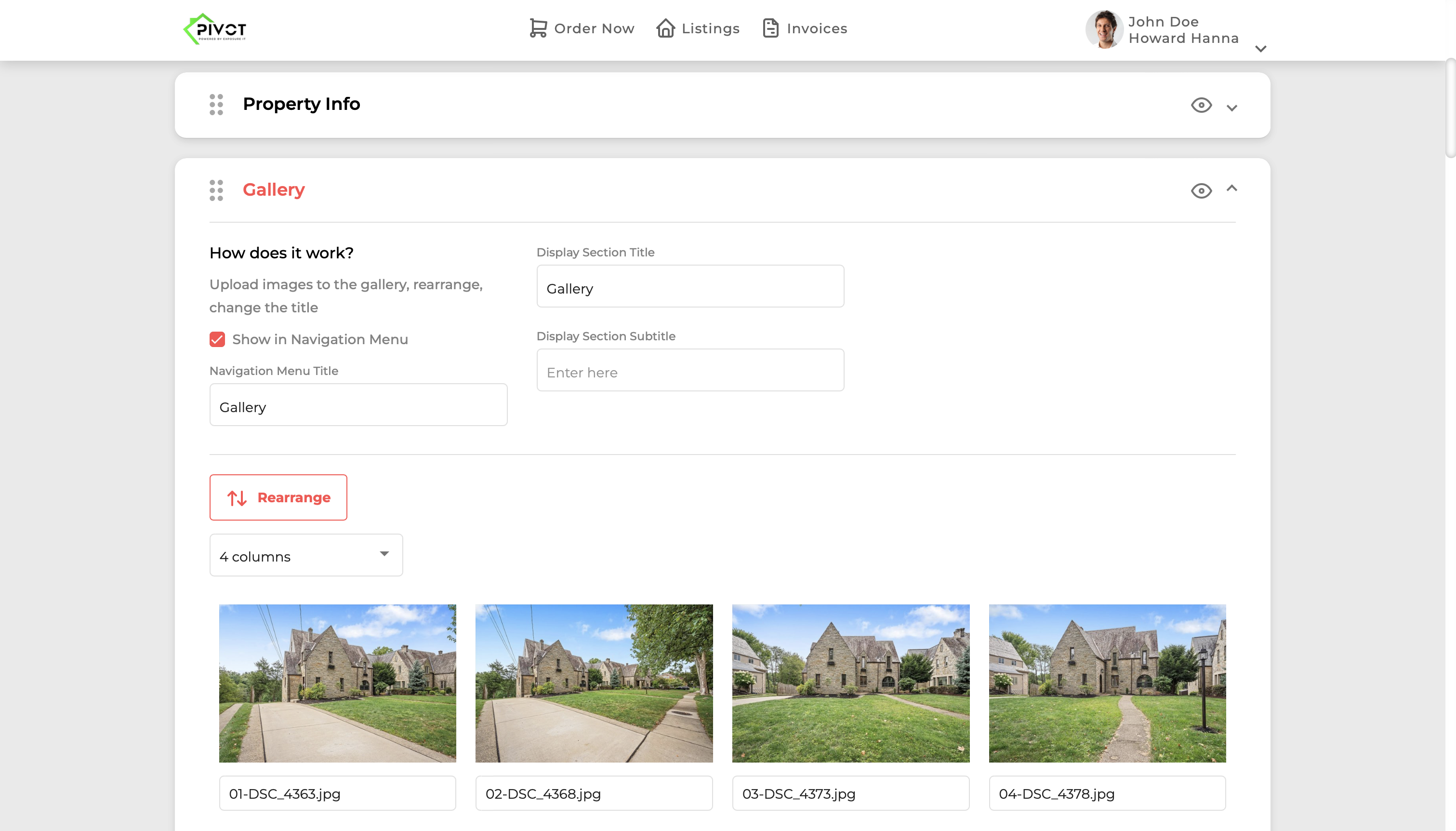The height and width of the screenshot is (831, 1456).
Task: Toggle Gallery section visibility eye
Action: (1201, 190)
